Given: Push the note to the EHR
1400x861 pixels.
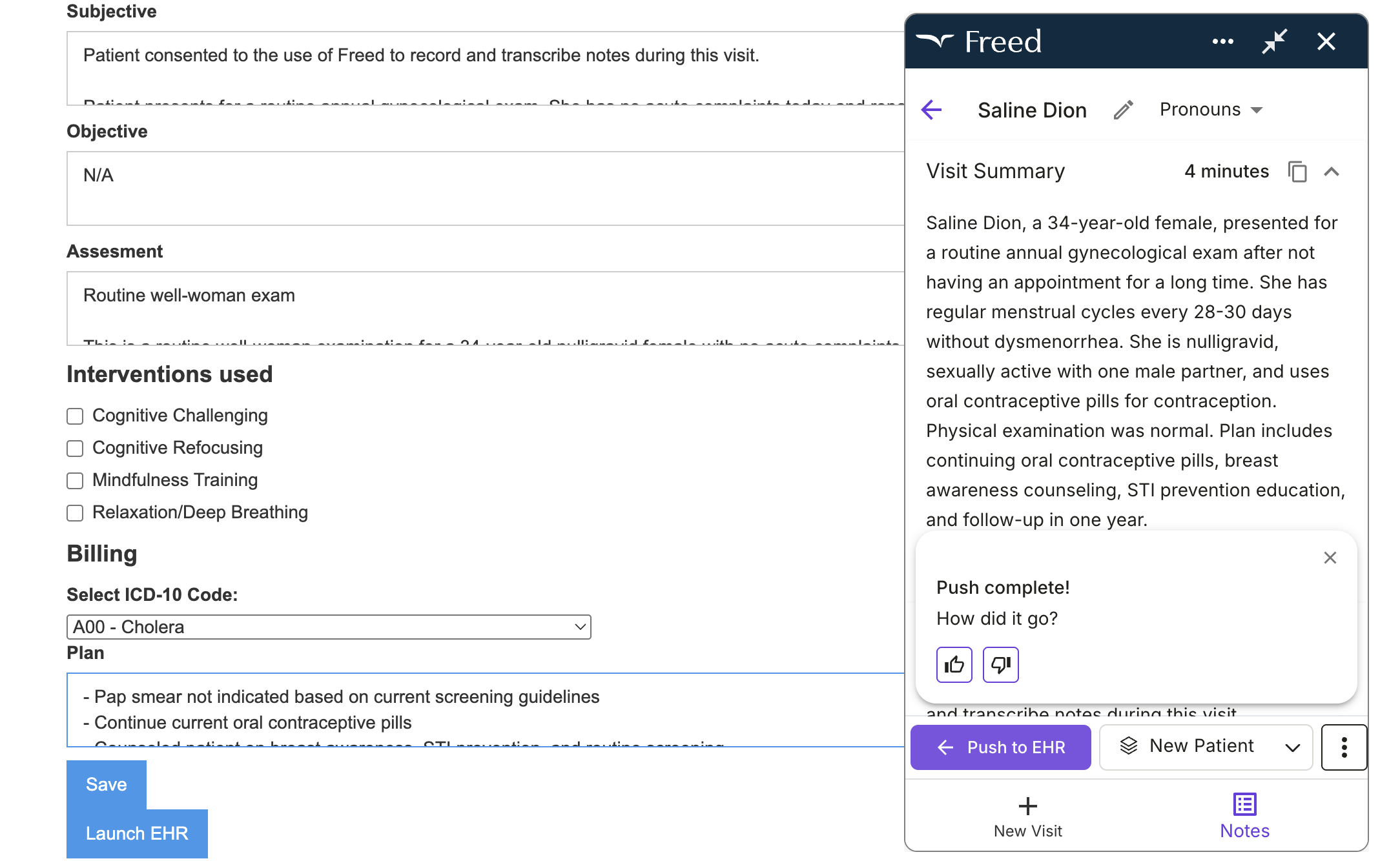Looking at the screenshot, I should click(x=1000, y=747).
